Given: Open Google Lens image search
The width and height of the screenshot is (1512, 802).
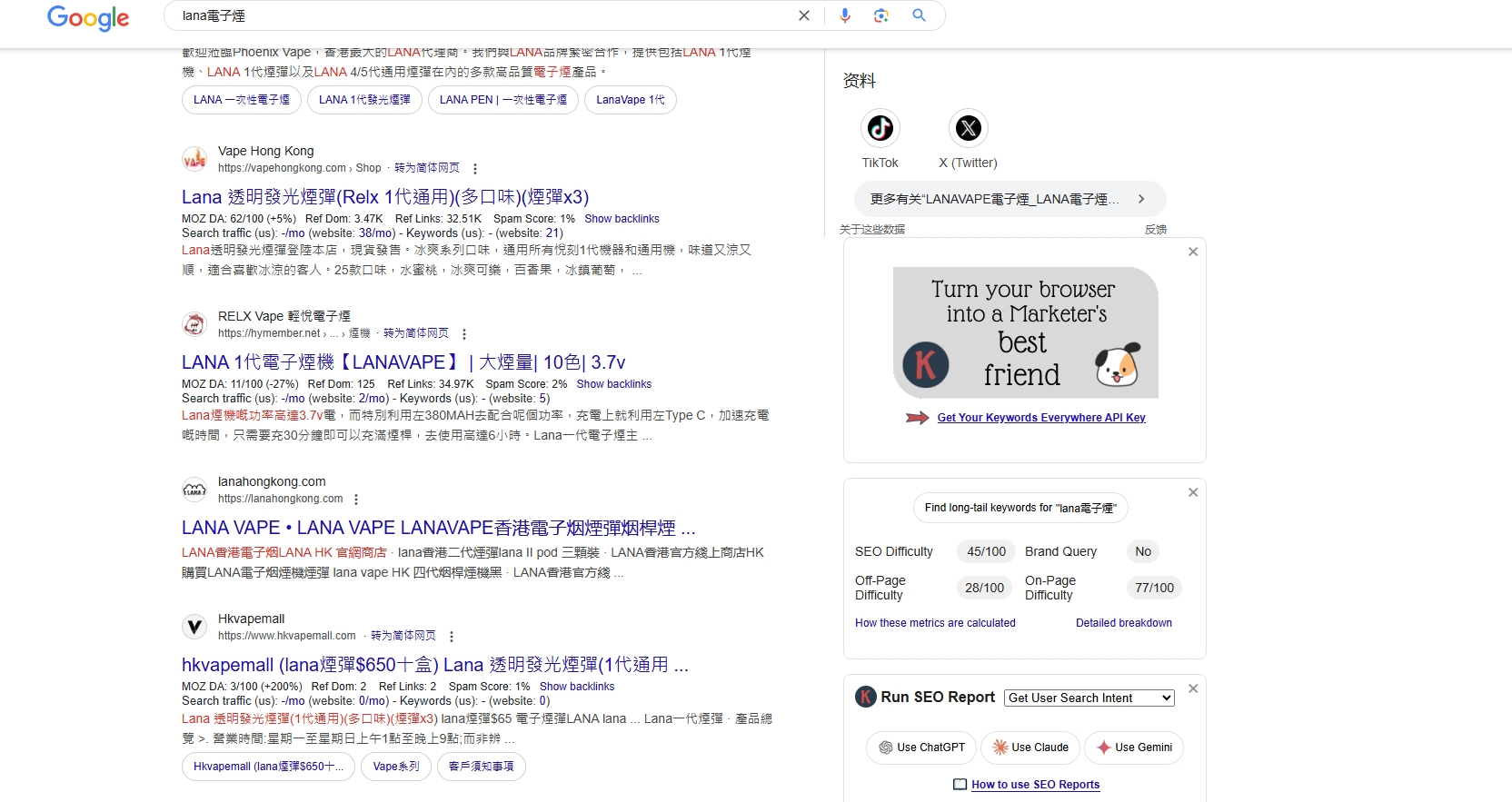Looking at the screenshot, I should point(881,15).
